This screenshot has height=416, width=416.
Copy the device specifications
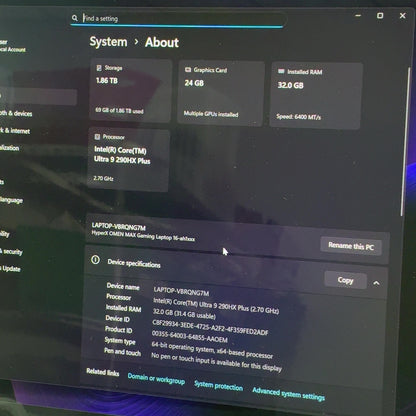click(345, 280)
